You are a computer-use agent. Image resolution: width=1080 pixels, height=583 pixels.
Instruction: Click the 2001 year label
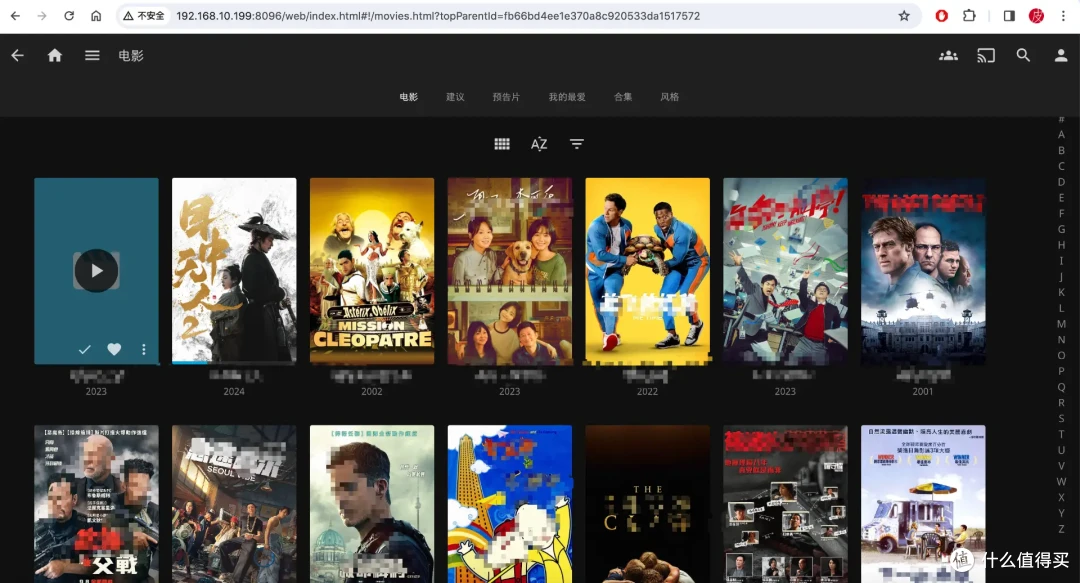click(x=923, y=391)
